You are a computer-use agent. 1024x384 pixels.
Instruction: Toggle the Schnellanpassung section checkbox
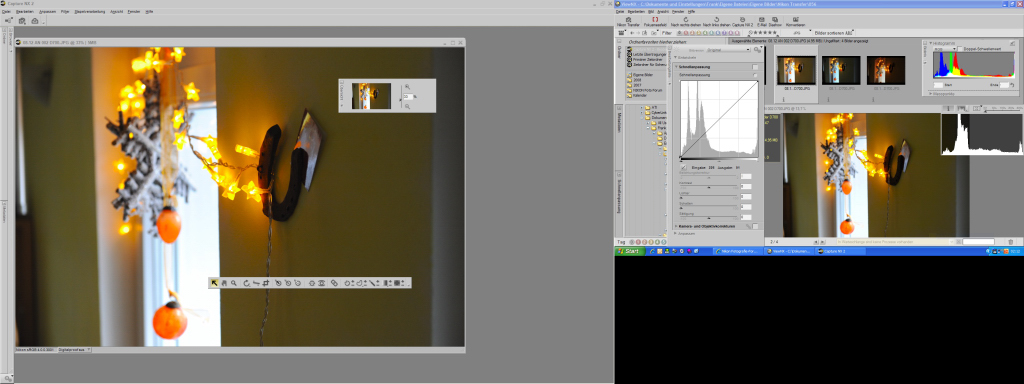click(x=755, y=67)
